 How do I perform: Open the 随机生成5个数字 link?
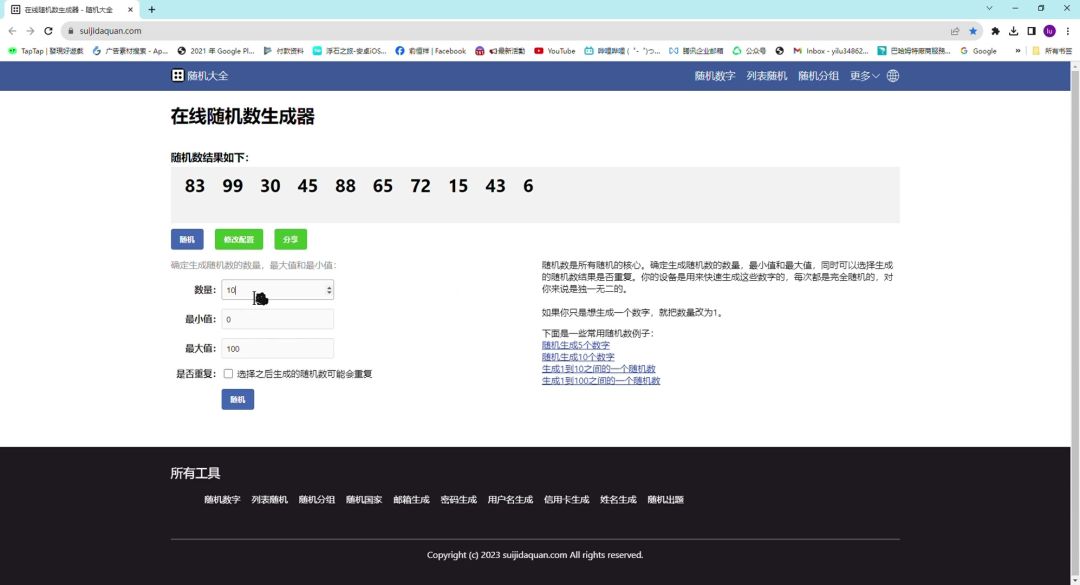pyautogui.click(x=575, y=345)
